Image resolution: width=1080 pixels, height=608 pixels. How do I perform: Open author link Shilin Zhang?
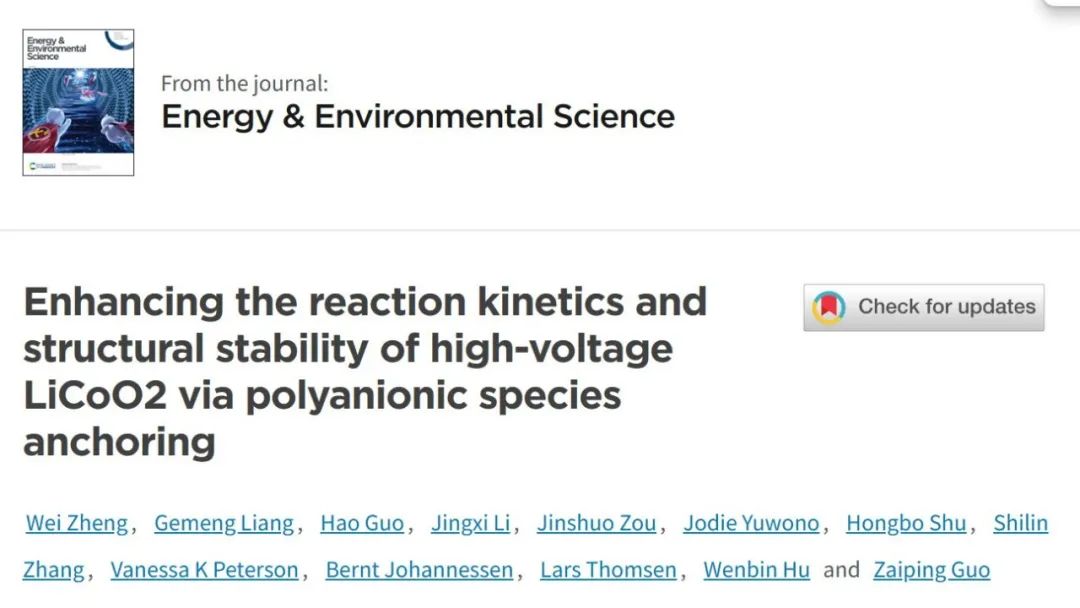(1021, 523)
